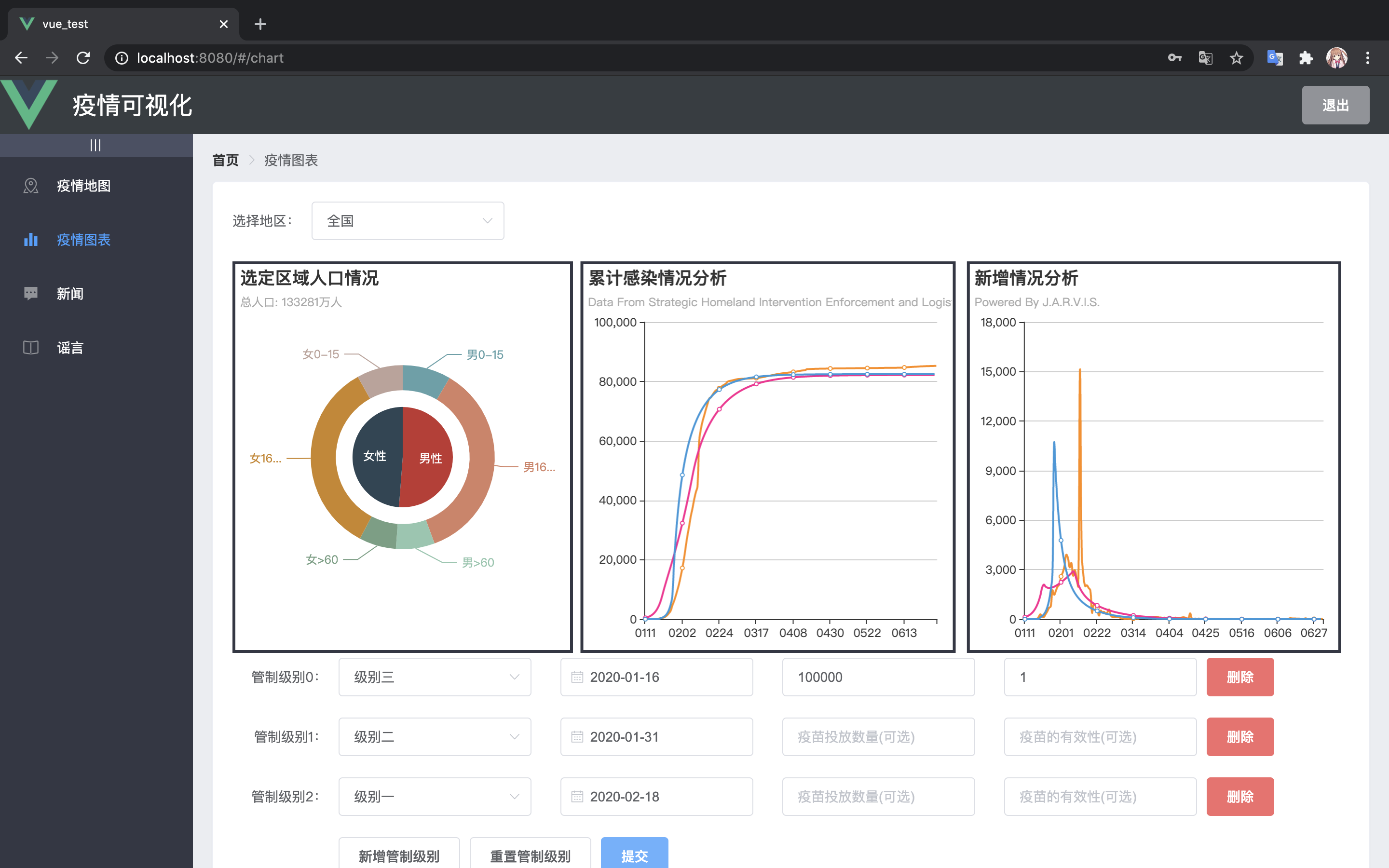
Task: Open a new browser tab with the plus button
Action: [x=260, y=24]
